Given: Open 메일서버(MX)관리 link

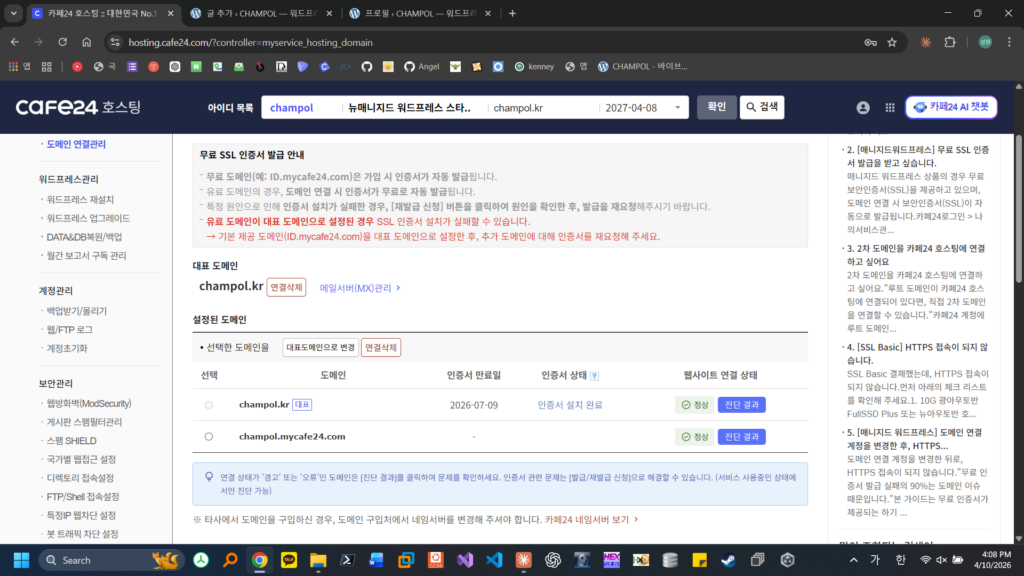Looking at the screenshot, I should [x=359, y=288].
